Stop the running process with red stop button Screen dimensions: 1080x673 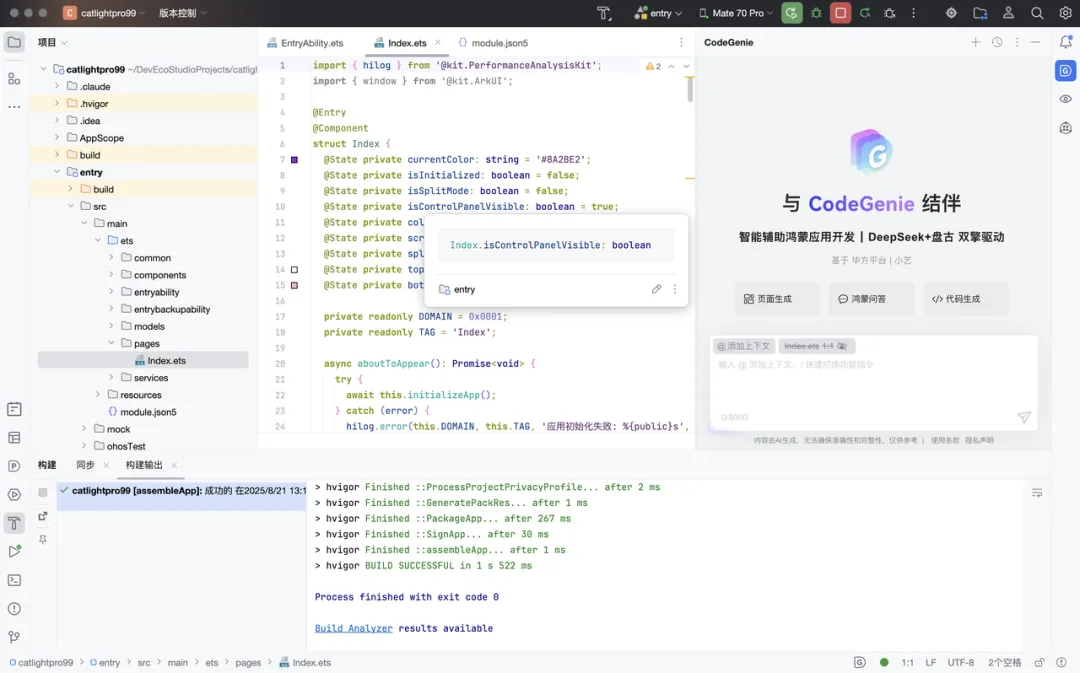pos(840,13)
